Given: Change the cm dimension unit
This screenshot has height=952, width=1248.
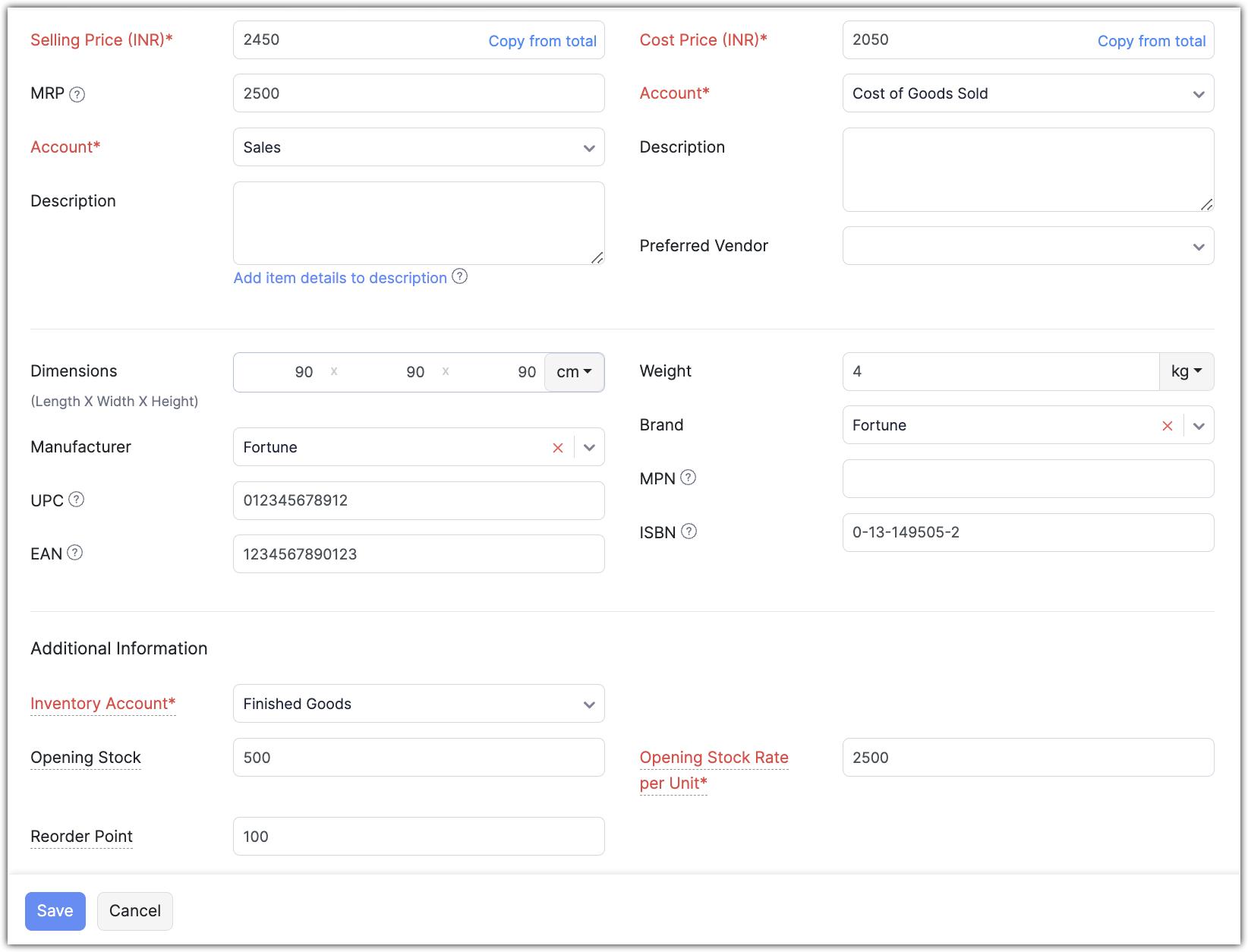Looking at the screenshot, I should [574, 372].
